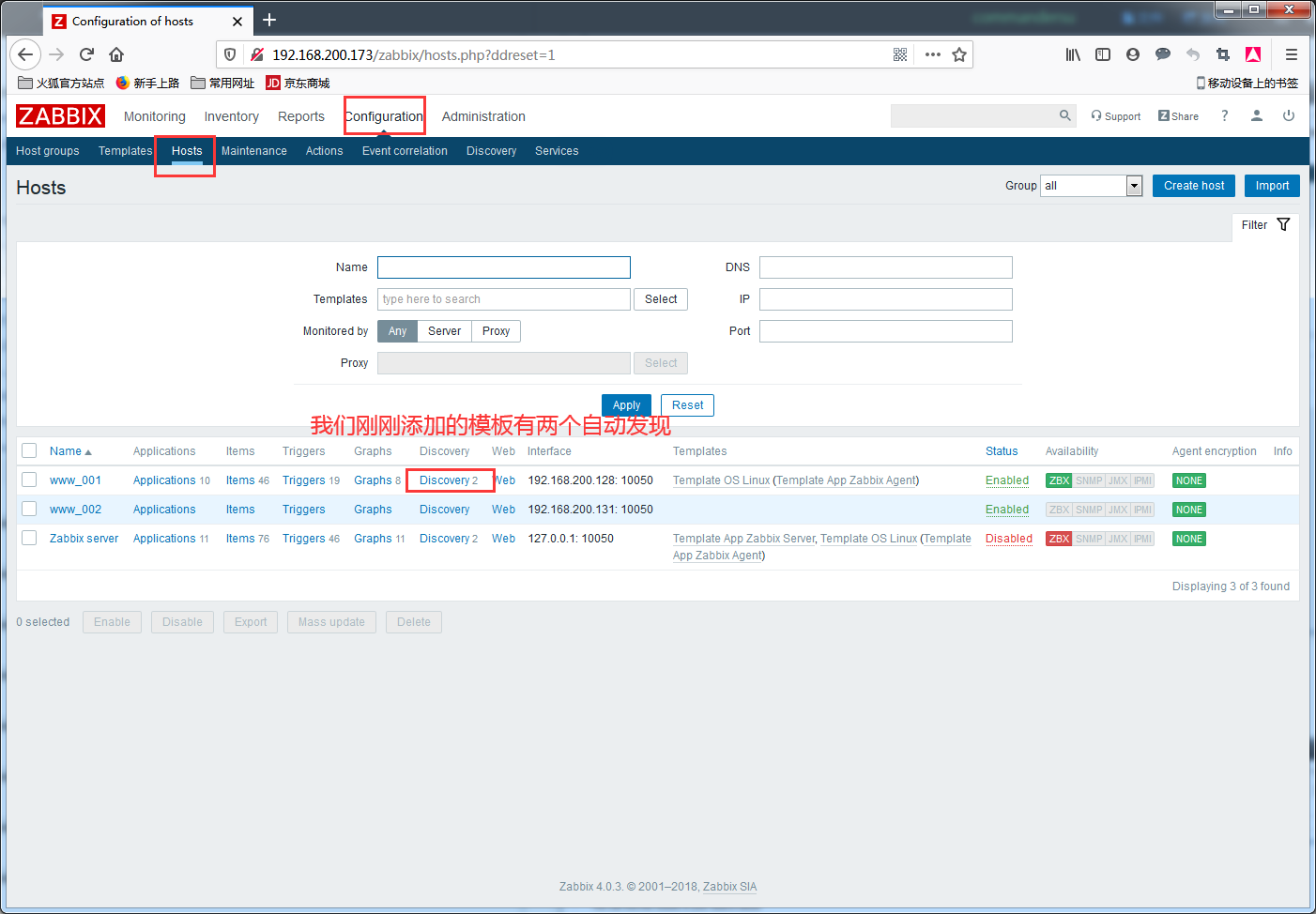This screenshot has height=914, width=1316.
Task: Toggle the sidebar view icon
Action: click(x=1103, y=54)
